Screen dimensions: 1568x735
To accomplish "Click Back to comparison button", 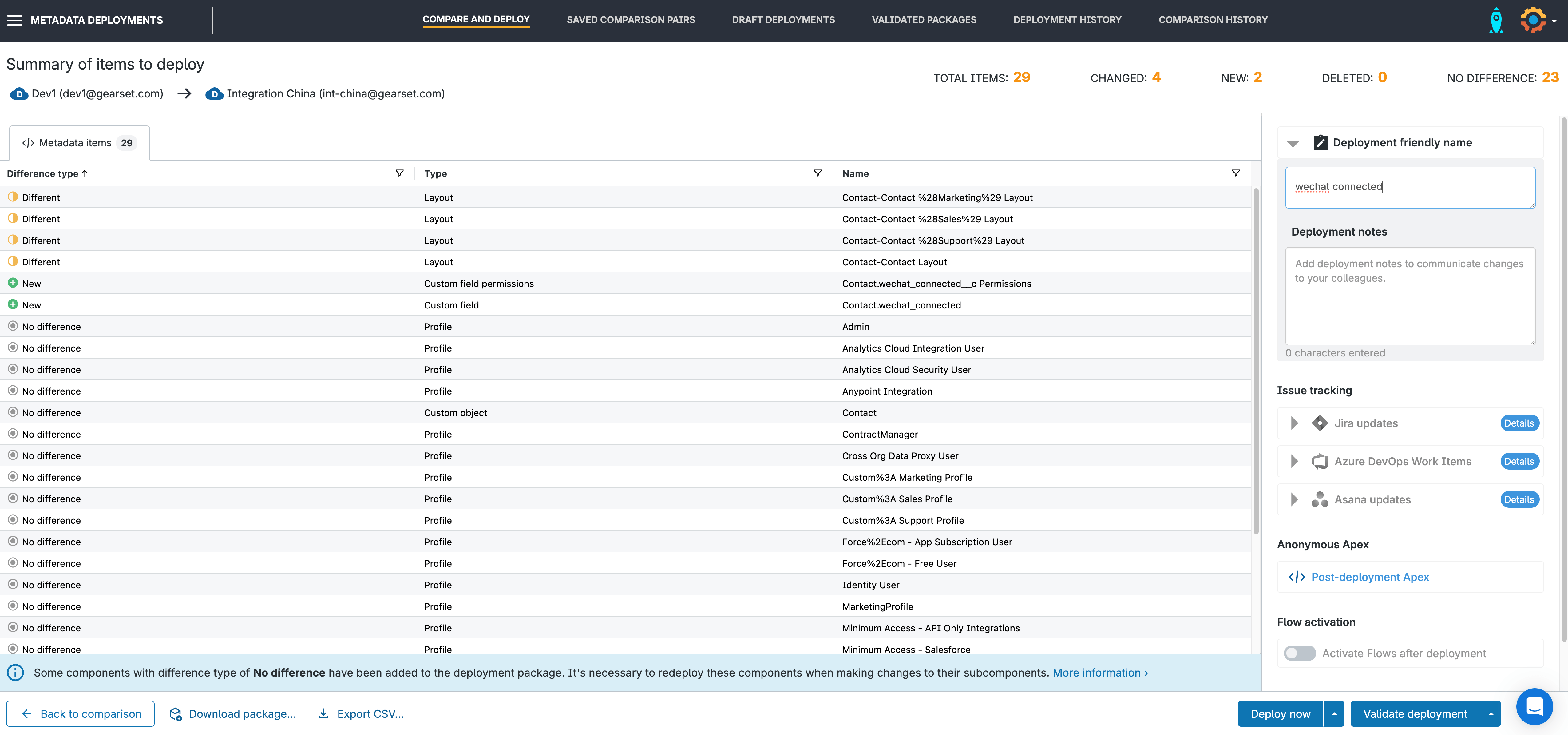I will (x=80, y=714).
